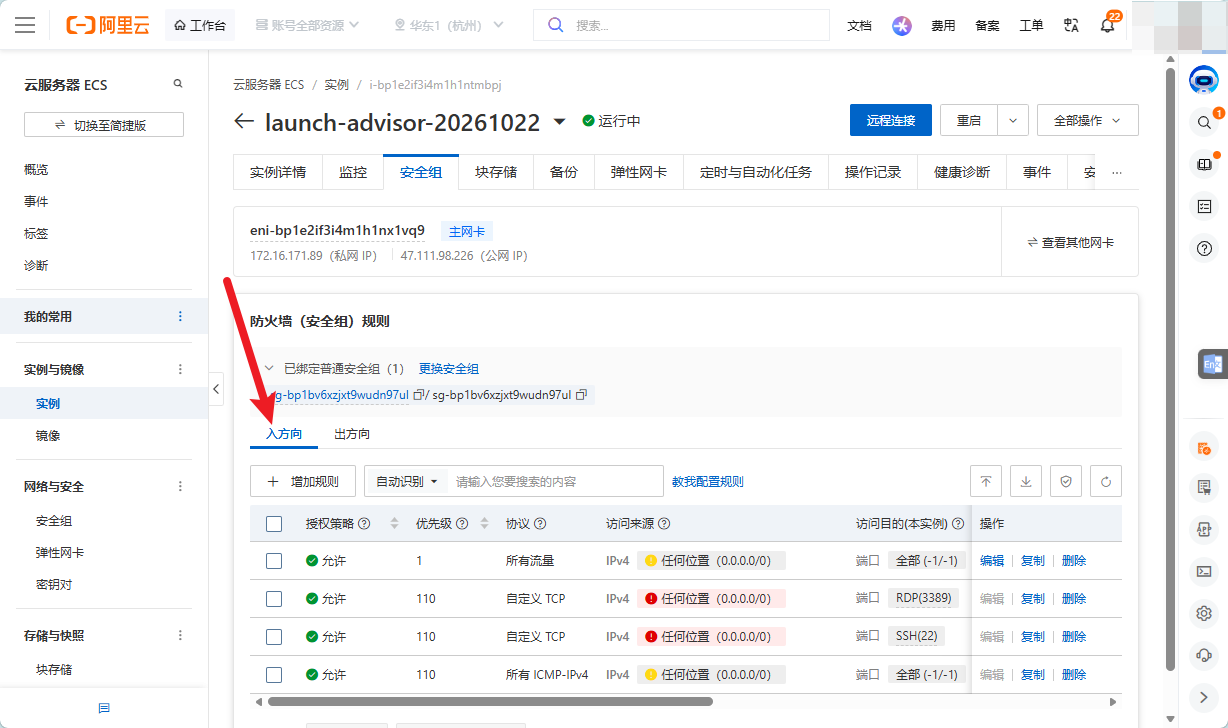
Task: Open the Cloud Shell terminal icon
Action: (1204, 571)
